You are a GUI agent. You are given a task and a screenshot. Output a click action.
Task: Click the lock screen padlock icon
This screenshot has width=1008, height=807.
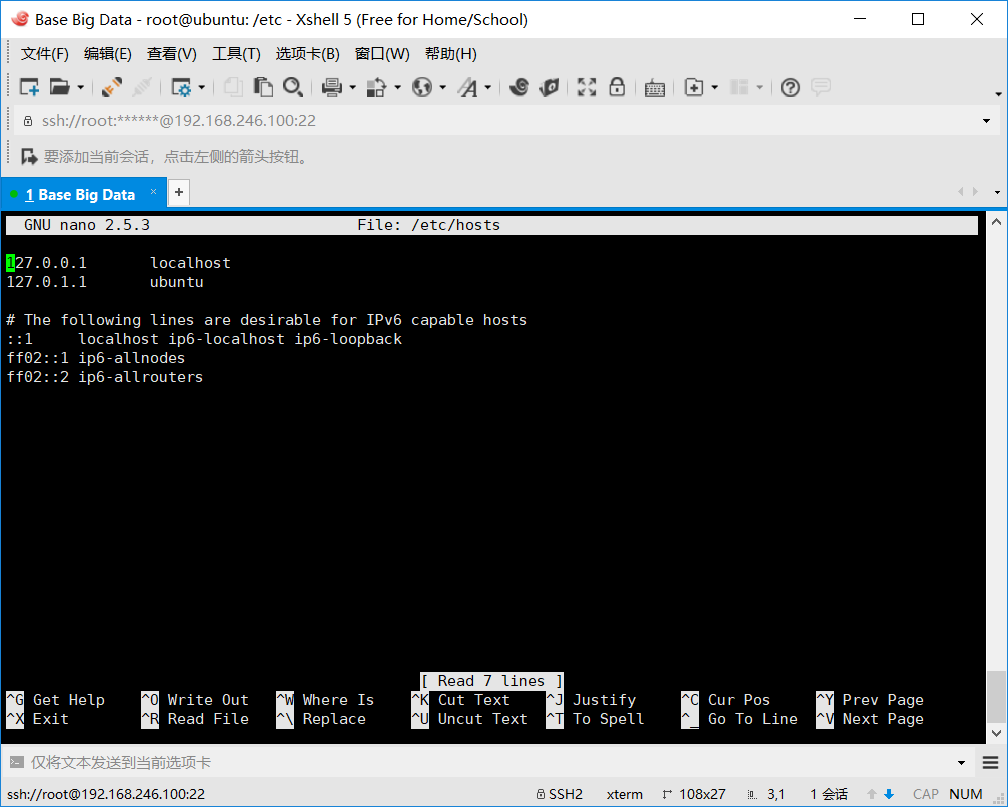click(617, 87)
